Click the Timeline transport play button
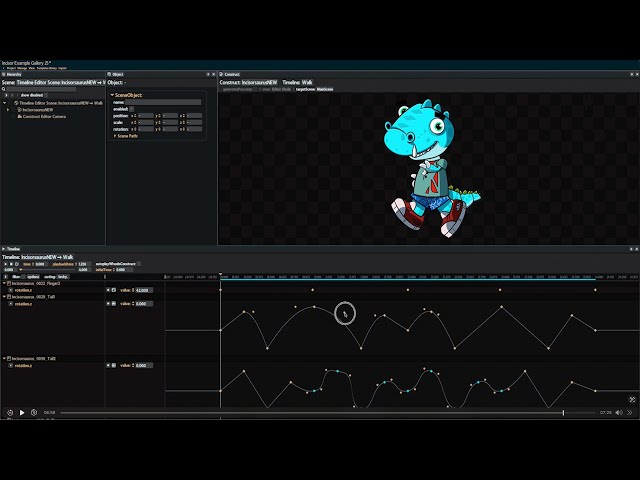Screen dimensions: 640x480 click(6, 264)
